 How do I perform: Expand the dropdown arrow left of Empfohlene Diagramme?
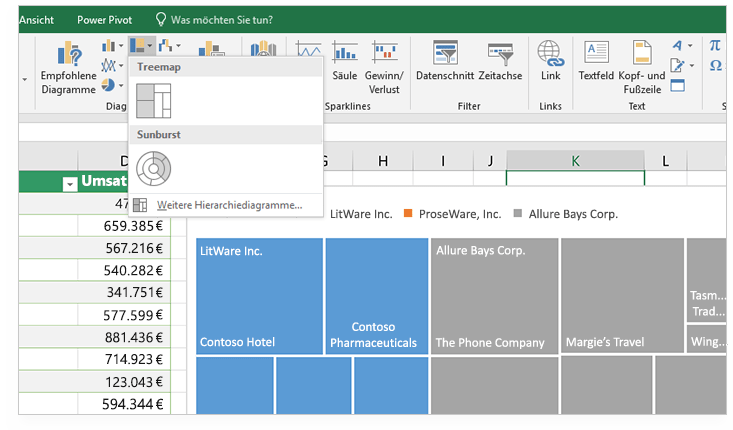(25, 79)
